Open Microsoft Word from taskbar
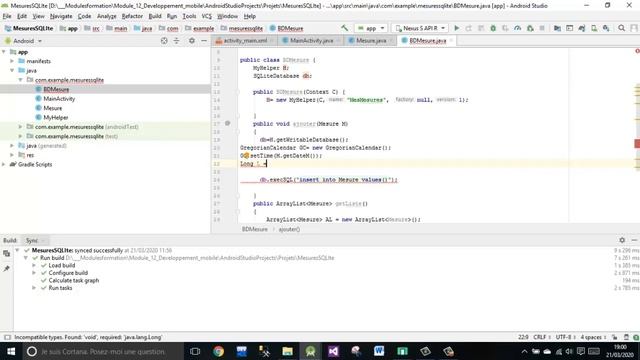 tap(379, 351)
